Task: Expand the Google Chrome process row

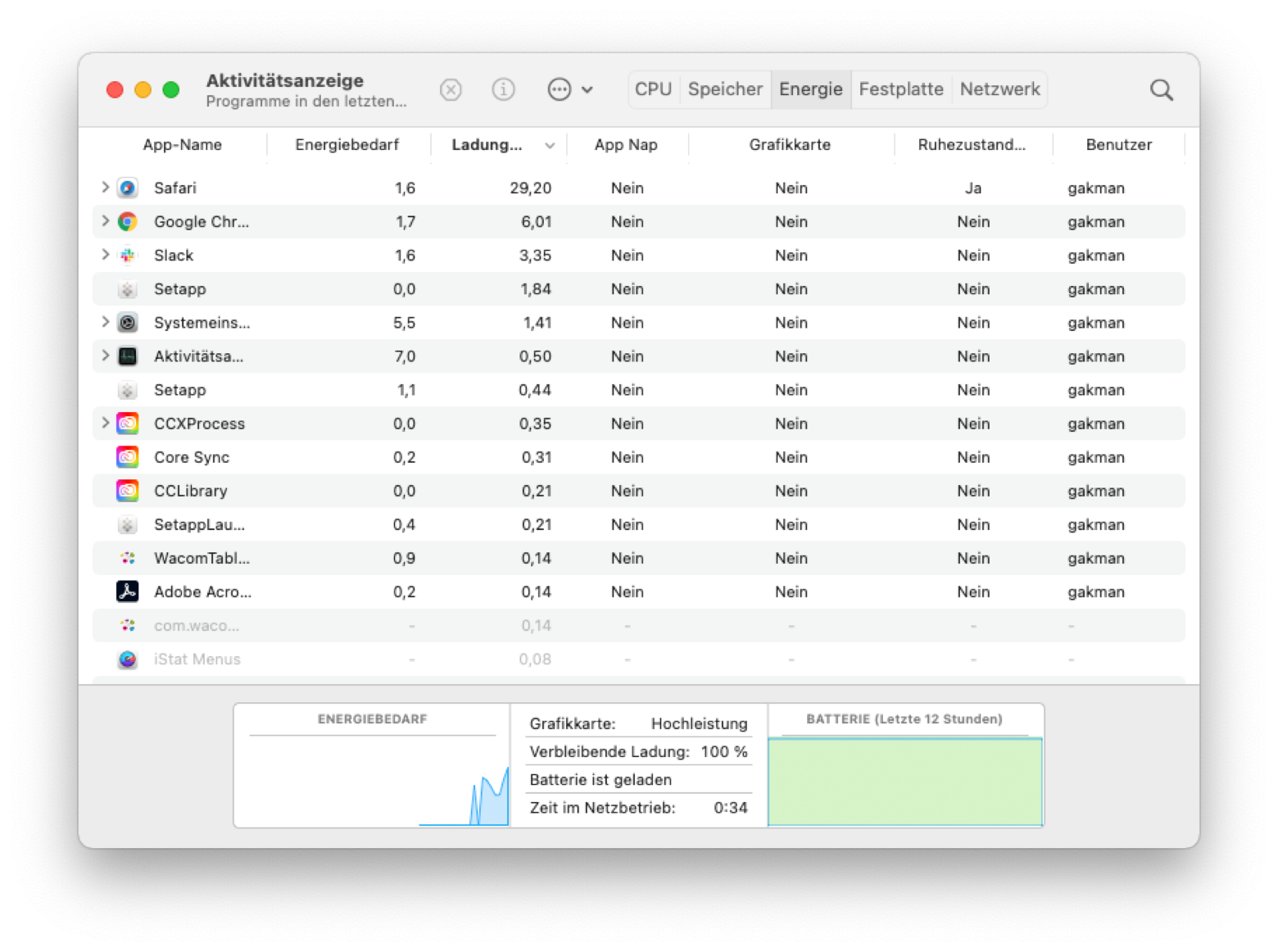Action: tap(105, 221)
